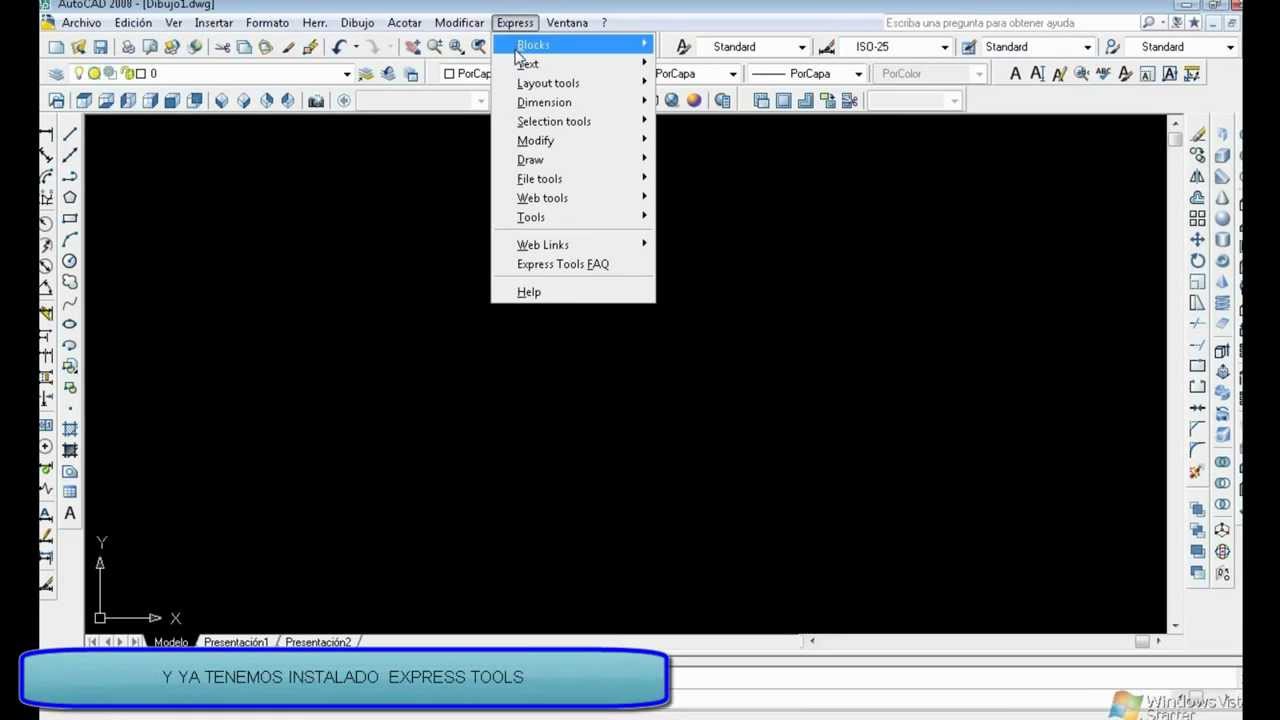Toggle the layer 0 lock icon
This screenshot has height=720, width=1280.
(x=126, y=73)
